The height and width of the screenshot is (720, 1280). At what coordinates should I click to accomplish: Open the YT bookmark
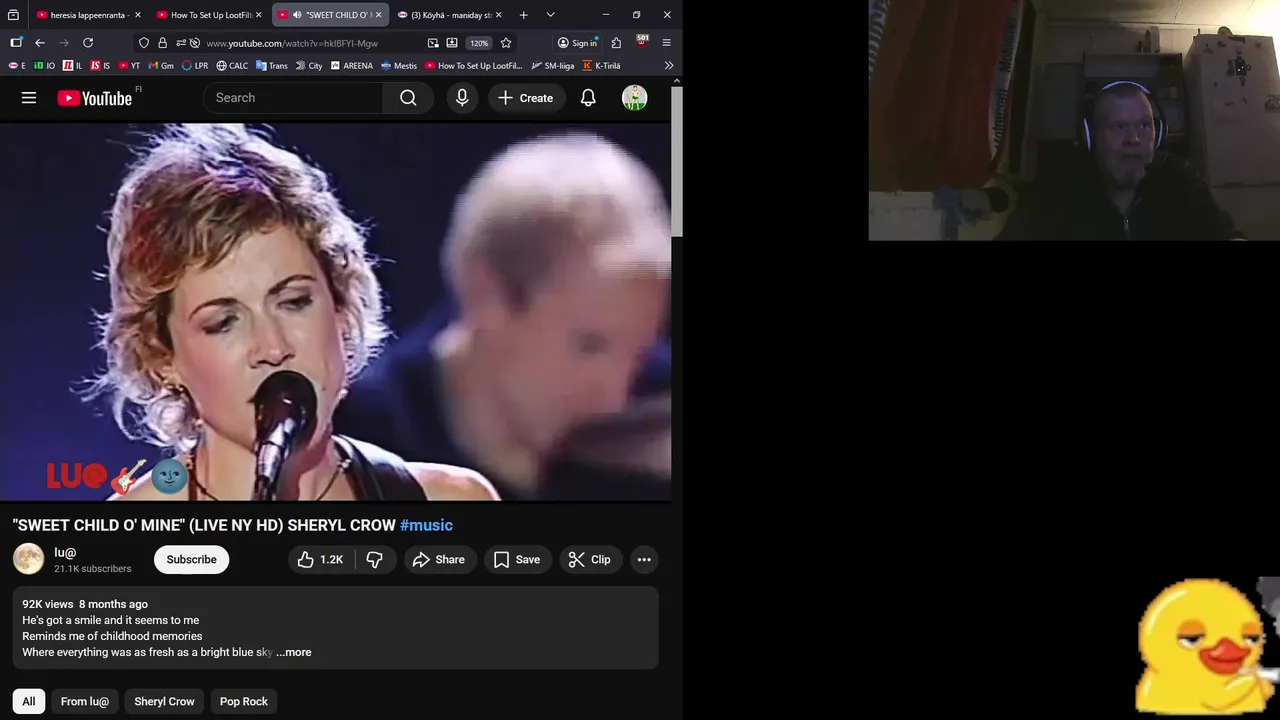point(129,66)
